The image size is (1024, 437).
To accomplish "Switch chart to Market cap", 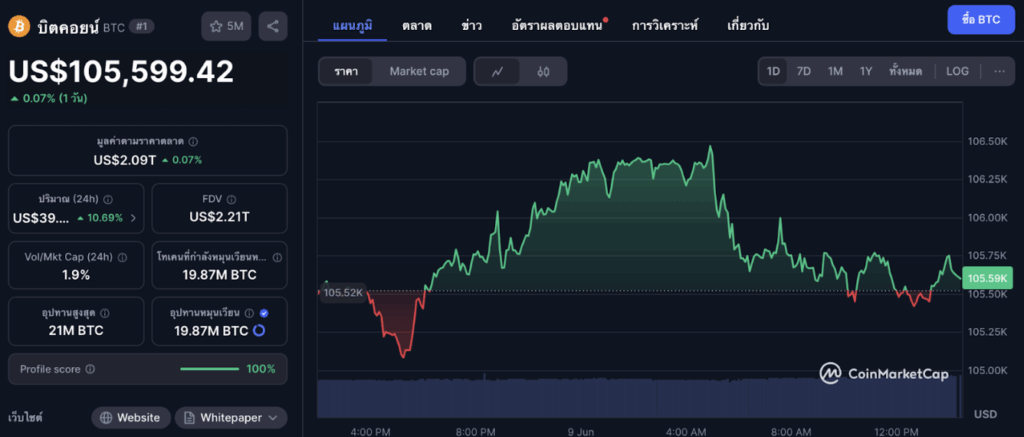I will point(419,71).
